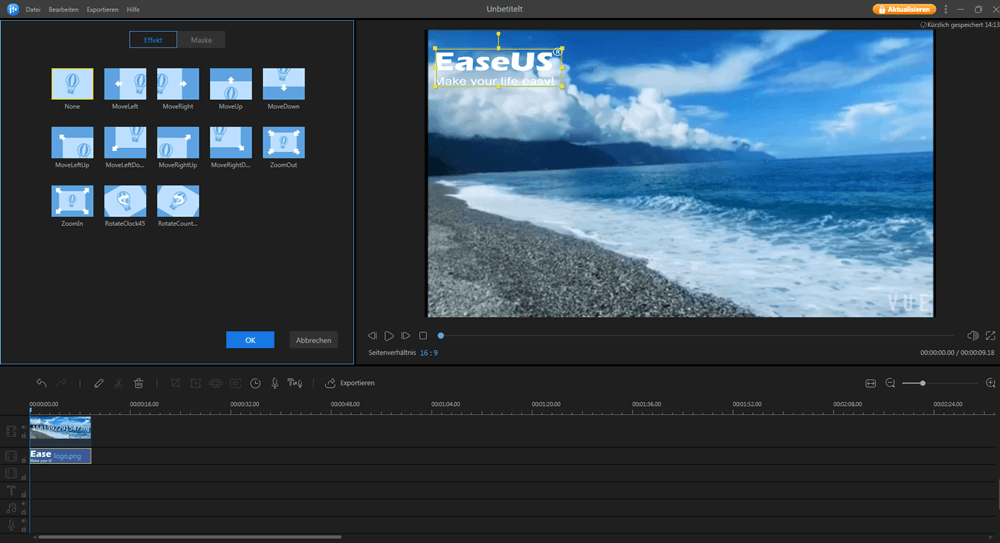This screenshot has width=1000, height=543.
Task: Open the edit pencil tool
Action: pos(99,383)
